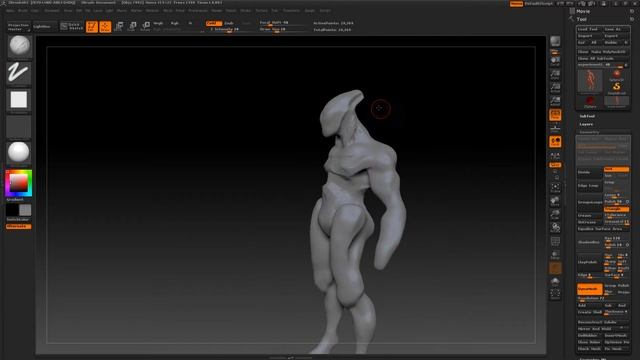Click Make PolyMesh3D button
The image size is (640, 360).
608,52
